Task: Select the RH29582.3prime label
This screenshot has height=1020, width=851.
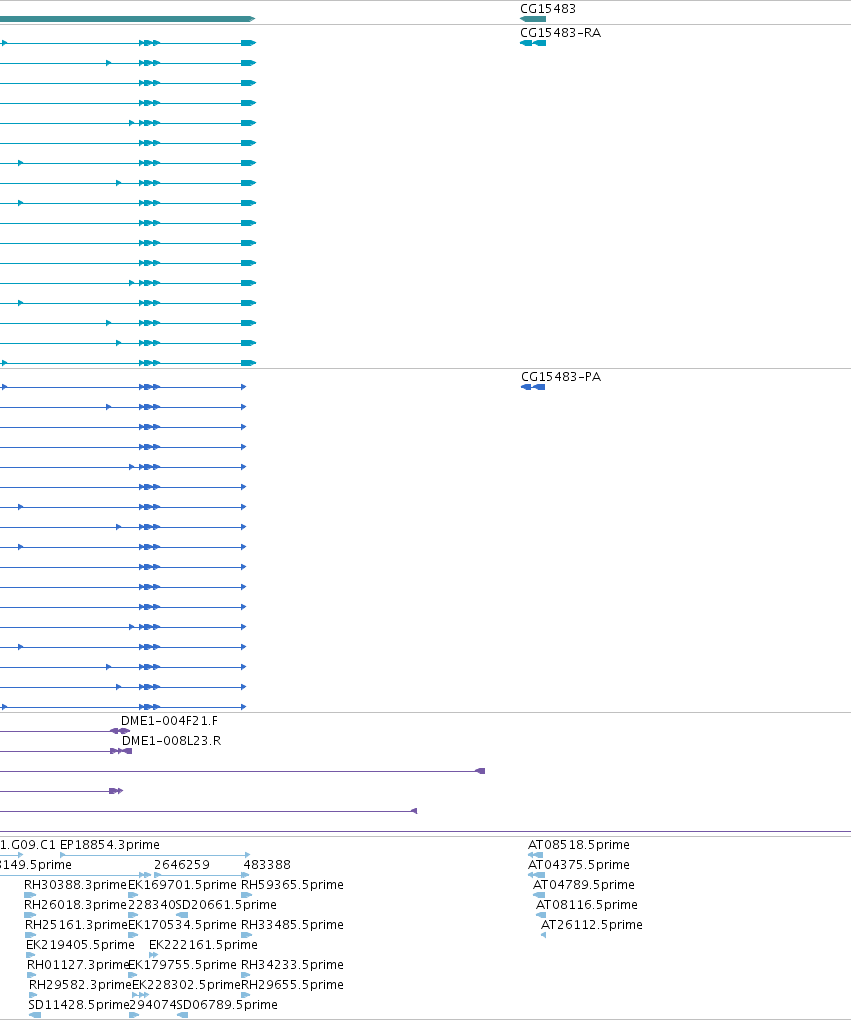Action: (80, 985)
